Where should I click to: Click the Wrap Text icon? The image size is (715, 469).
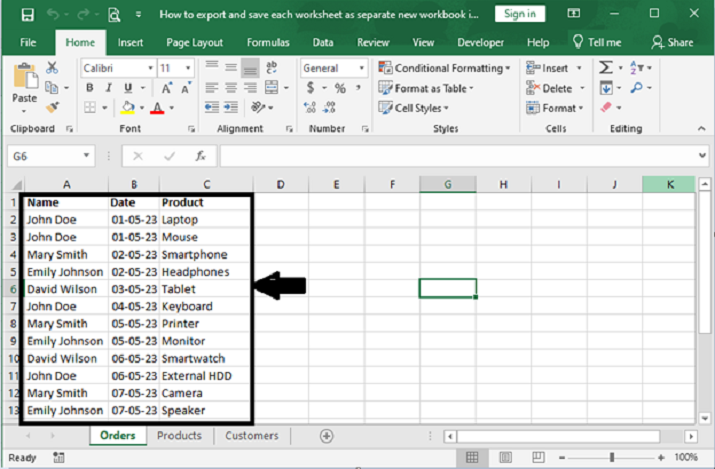tap(272, 67)
